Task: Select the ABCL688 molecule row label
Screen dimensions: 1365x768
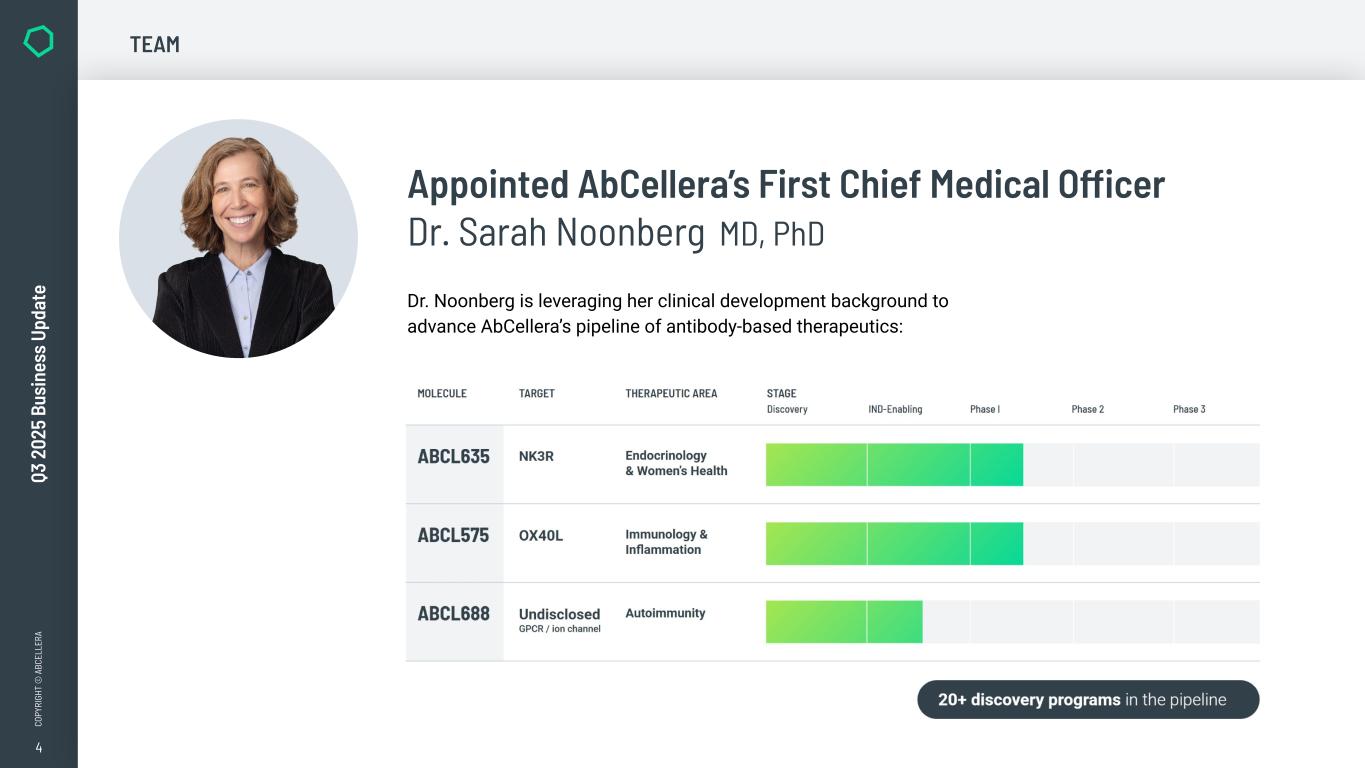Action: [453, 614]
